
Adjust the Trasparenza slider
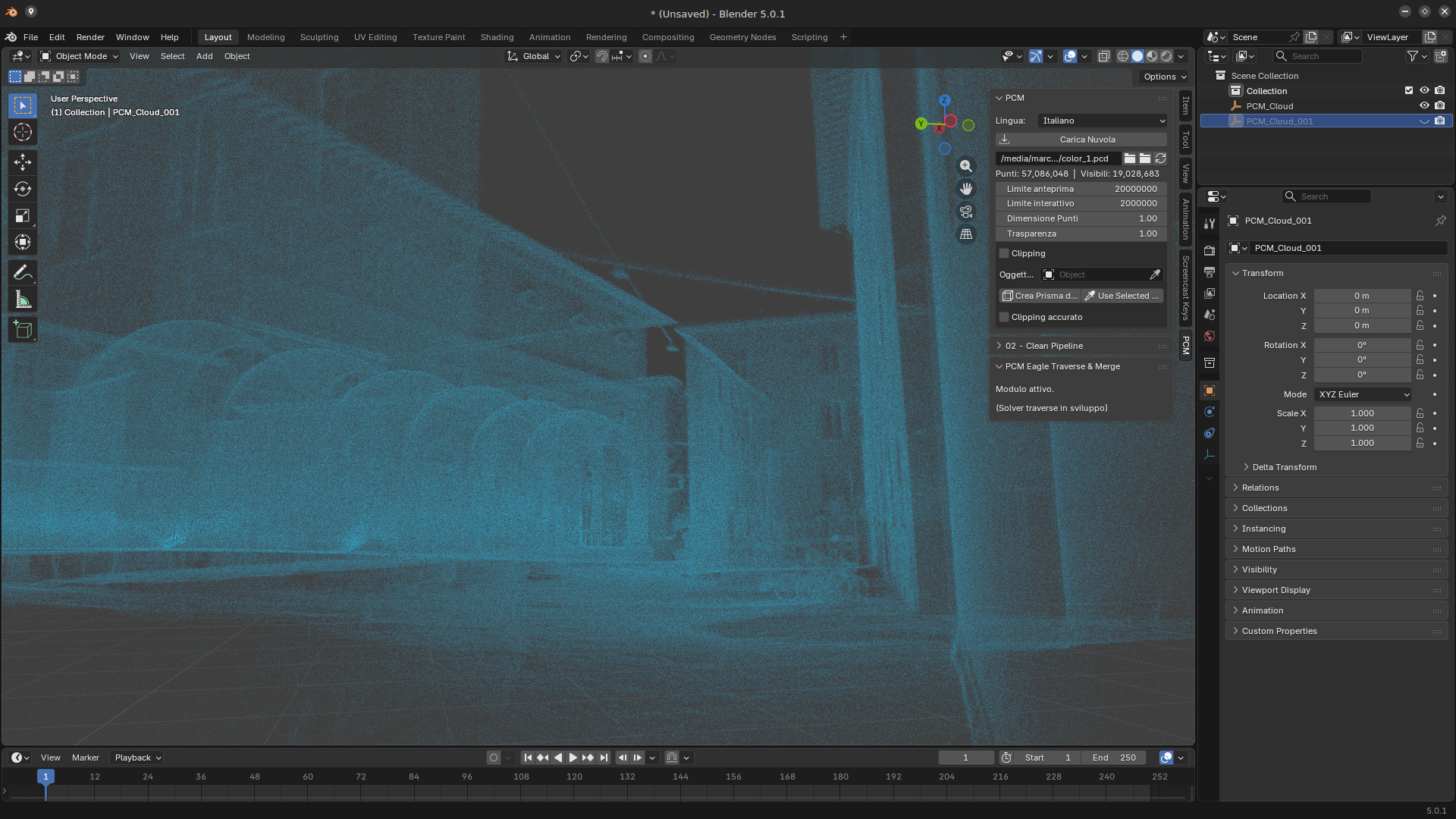click(1081, 234)
